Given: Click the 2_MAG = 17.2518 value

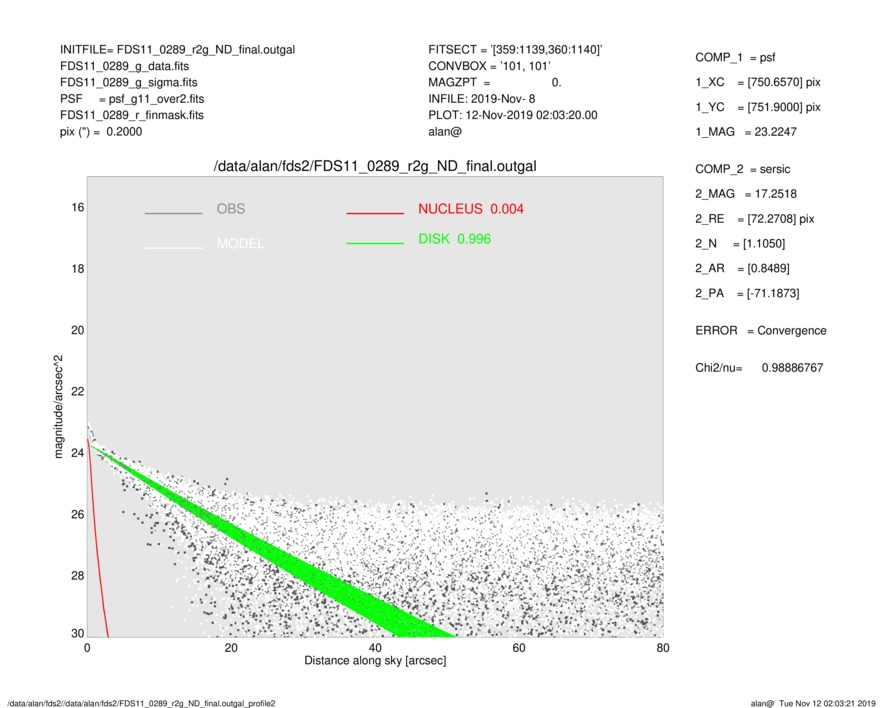Looking at the screenshot, I should tap(746, 194).
